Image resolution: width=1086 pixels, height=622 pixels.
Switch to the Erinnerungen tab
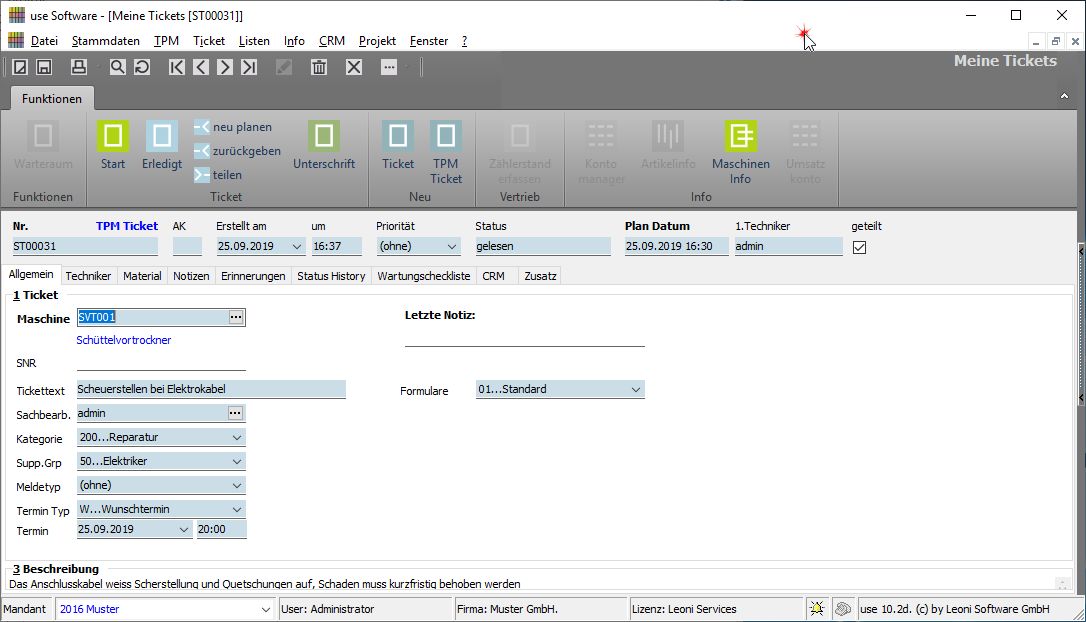253,276
